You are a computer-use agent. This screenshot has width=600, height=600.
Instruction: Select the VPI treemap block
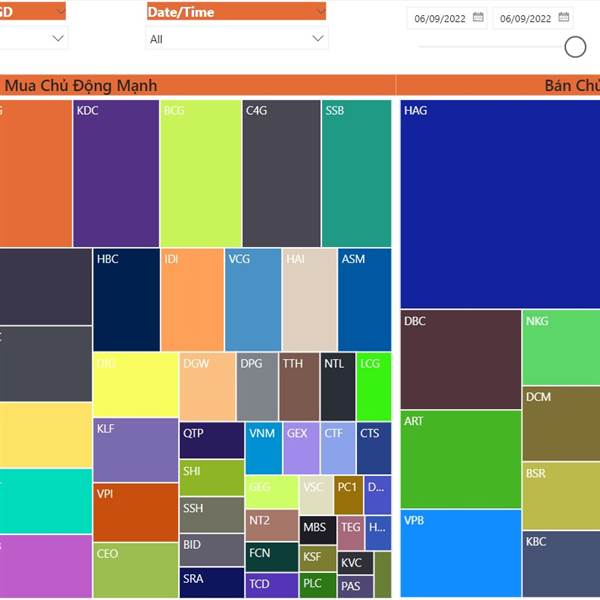(x=136, y=512)
